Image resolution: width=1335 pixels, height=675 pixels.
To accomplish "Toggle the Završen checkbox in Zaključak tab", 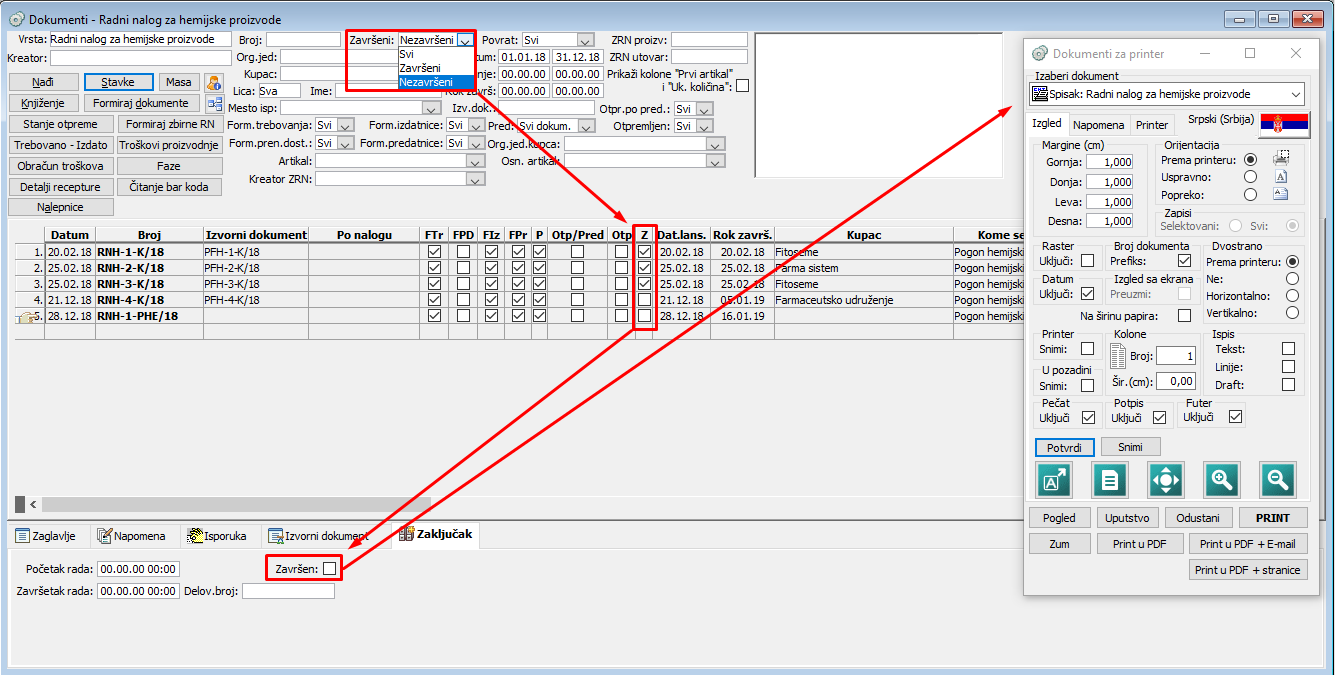I will (x=330, y=569).
